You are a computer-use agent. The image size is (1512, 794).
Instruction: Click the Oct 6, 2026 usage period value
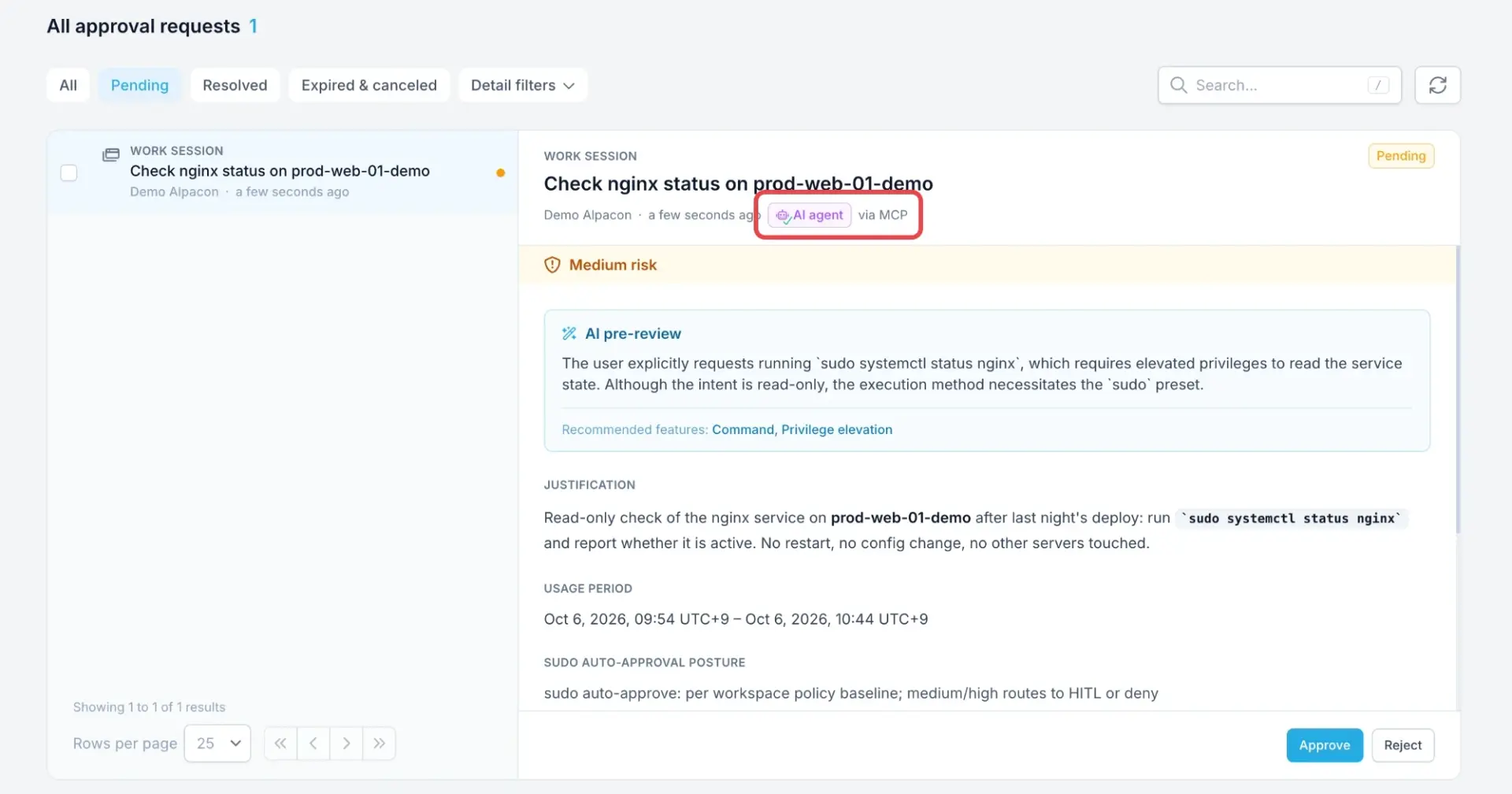pos(736,619)
